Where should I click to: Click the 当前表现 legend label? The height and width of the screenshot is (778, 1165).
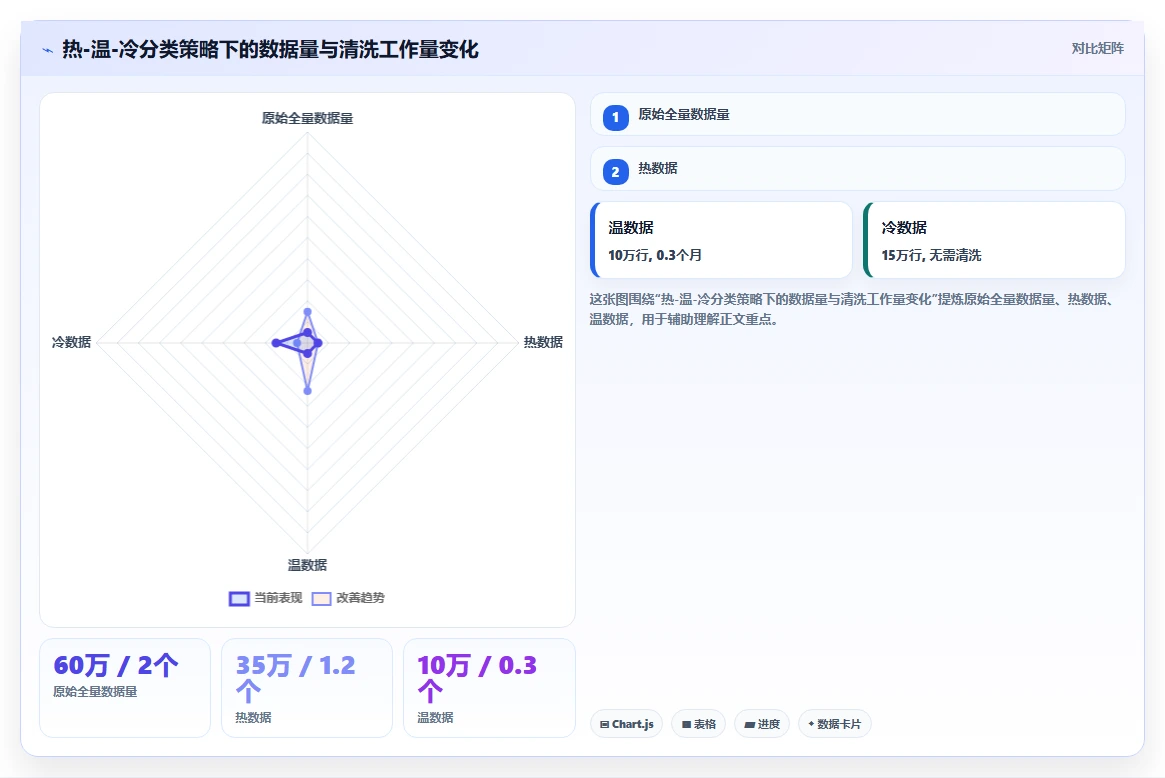coord(278,597)
